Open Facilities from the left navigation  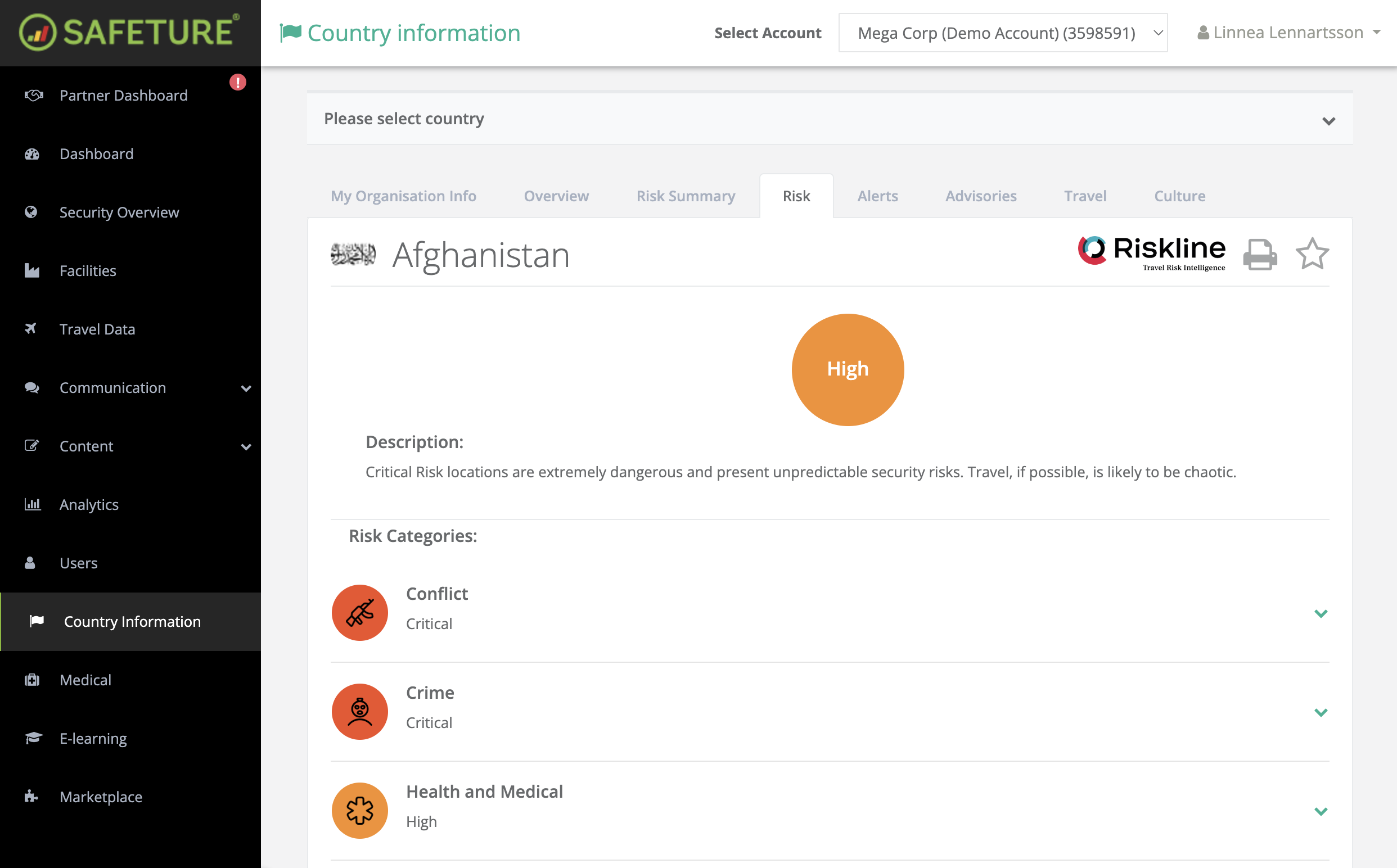pos(87,270)
